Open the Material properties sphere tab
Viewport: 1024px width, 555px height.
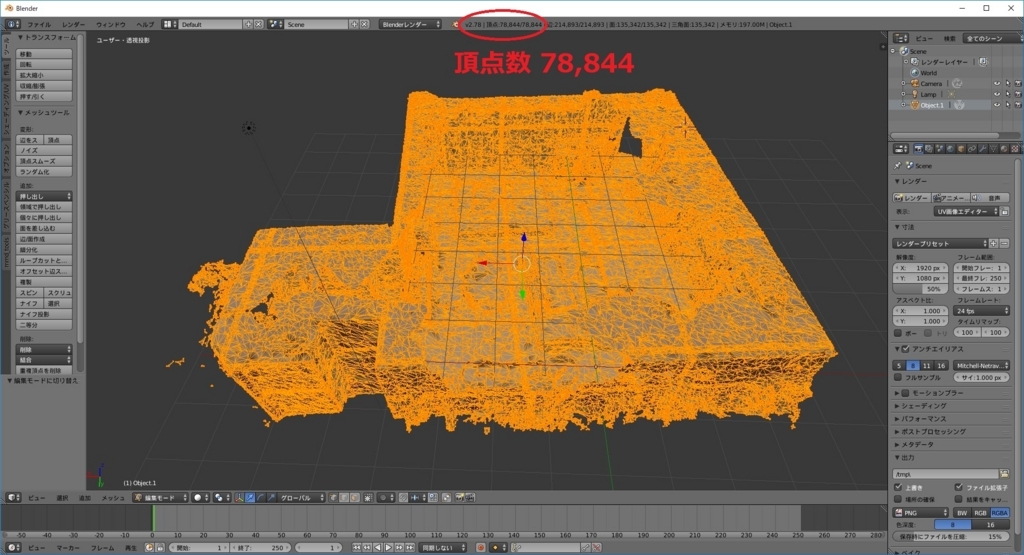pos(1004,149)
